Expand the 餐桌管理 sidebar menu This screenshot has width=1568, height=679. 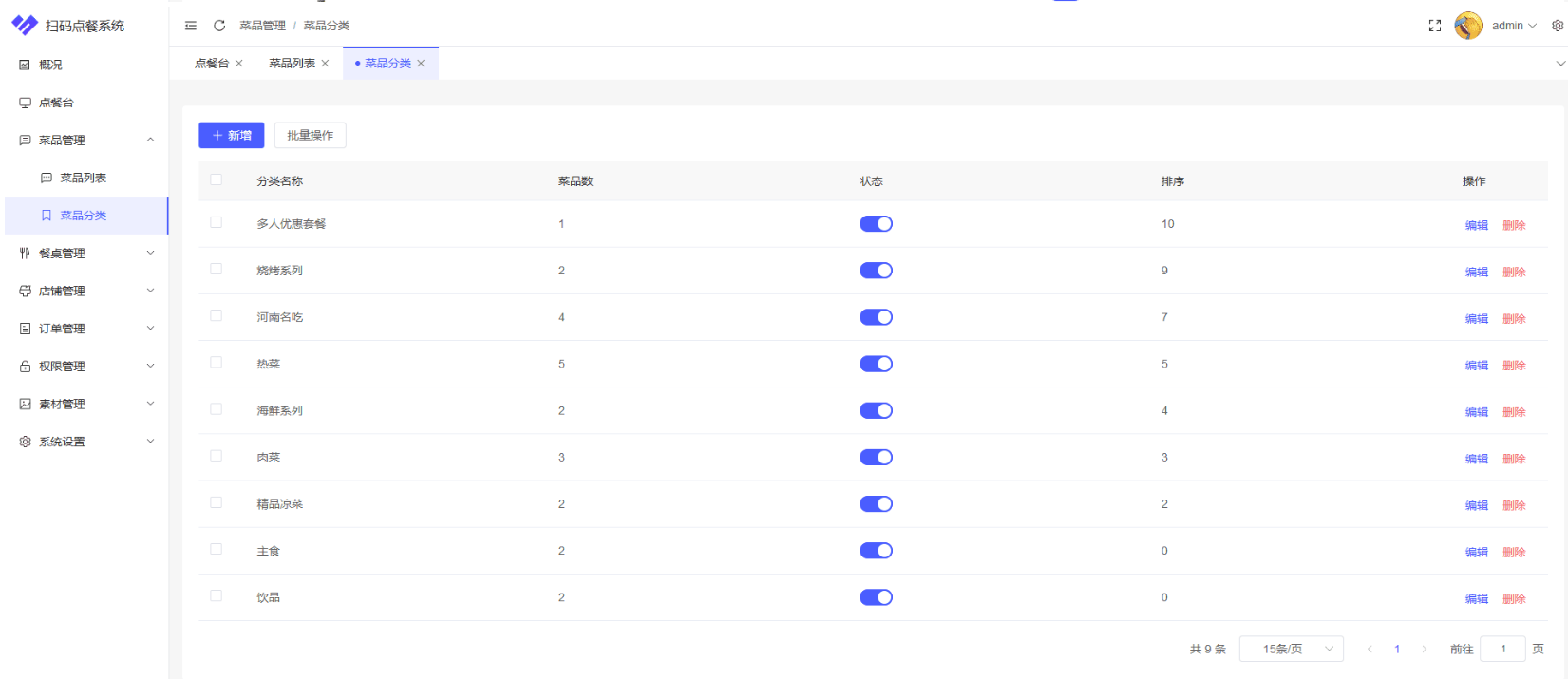click(84, 254)
